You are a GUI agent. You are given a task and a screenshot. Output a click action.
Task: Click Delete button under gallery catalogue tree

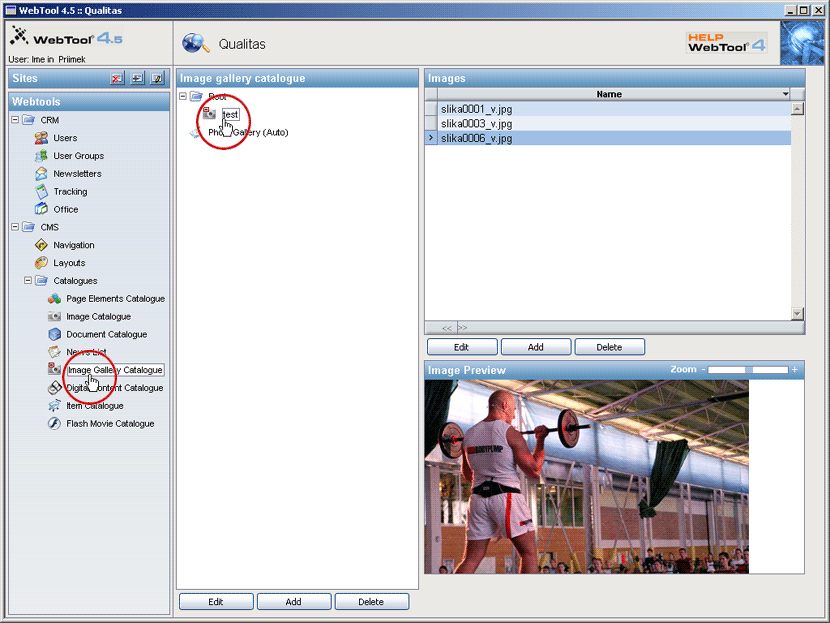(x=371, y=602)
